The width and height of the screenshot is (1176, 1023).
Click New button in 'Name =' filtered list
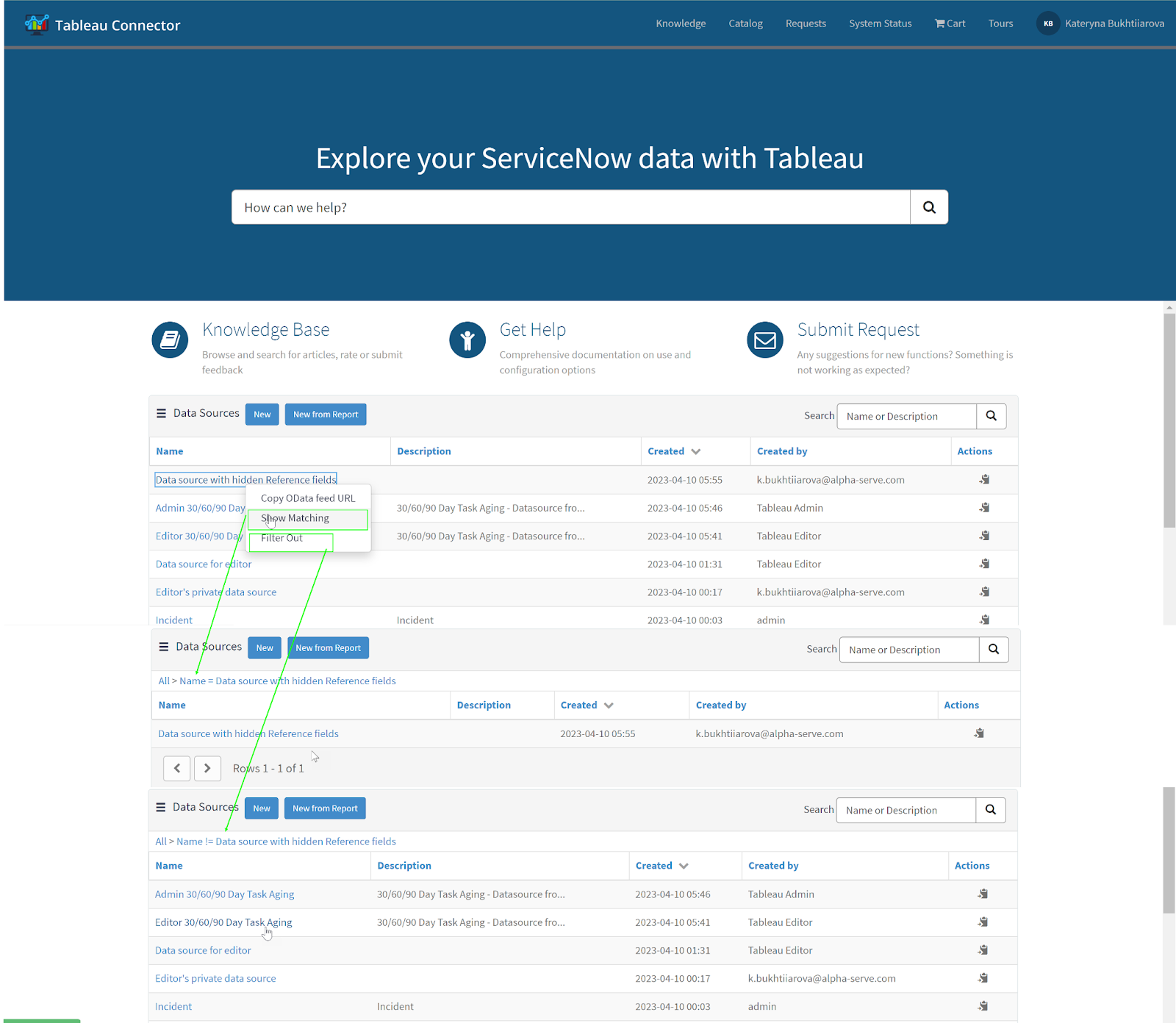pos(265,648)
